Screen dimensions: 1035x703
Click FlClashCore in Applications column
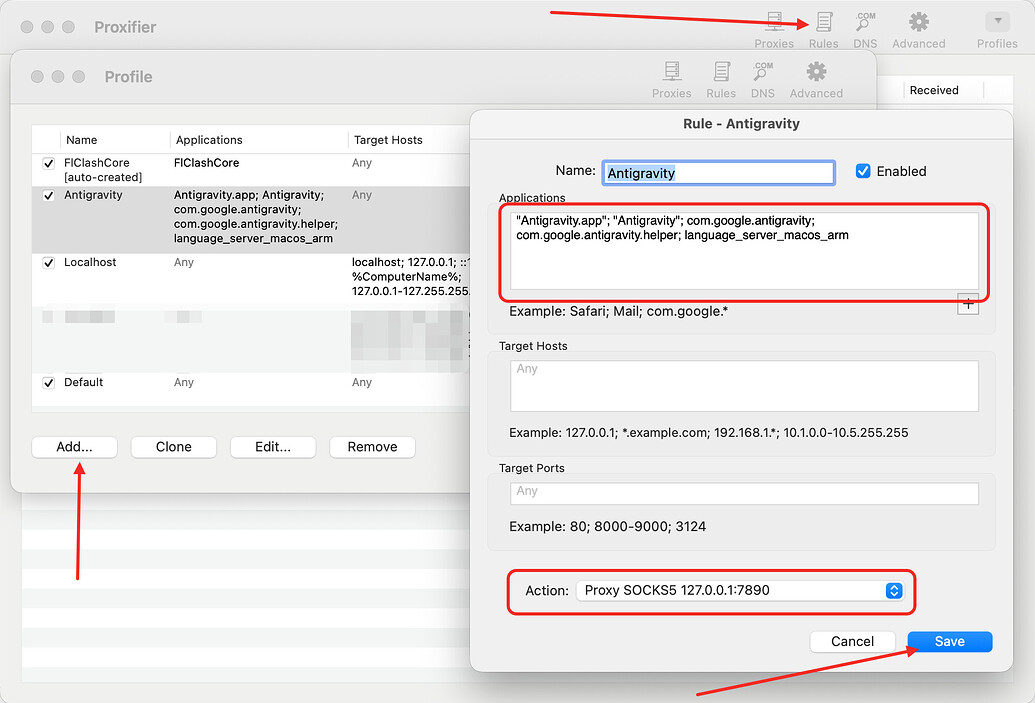pos(206,163)
